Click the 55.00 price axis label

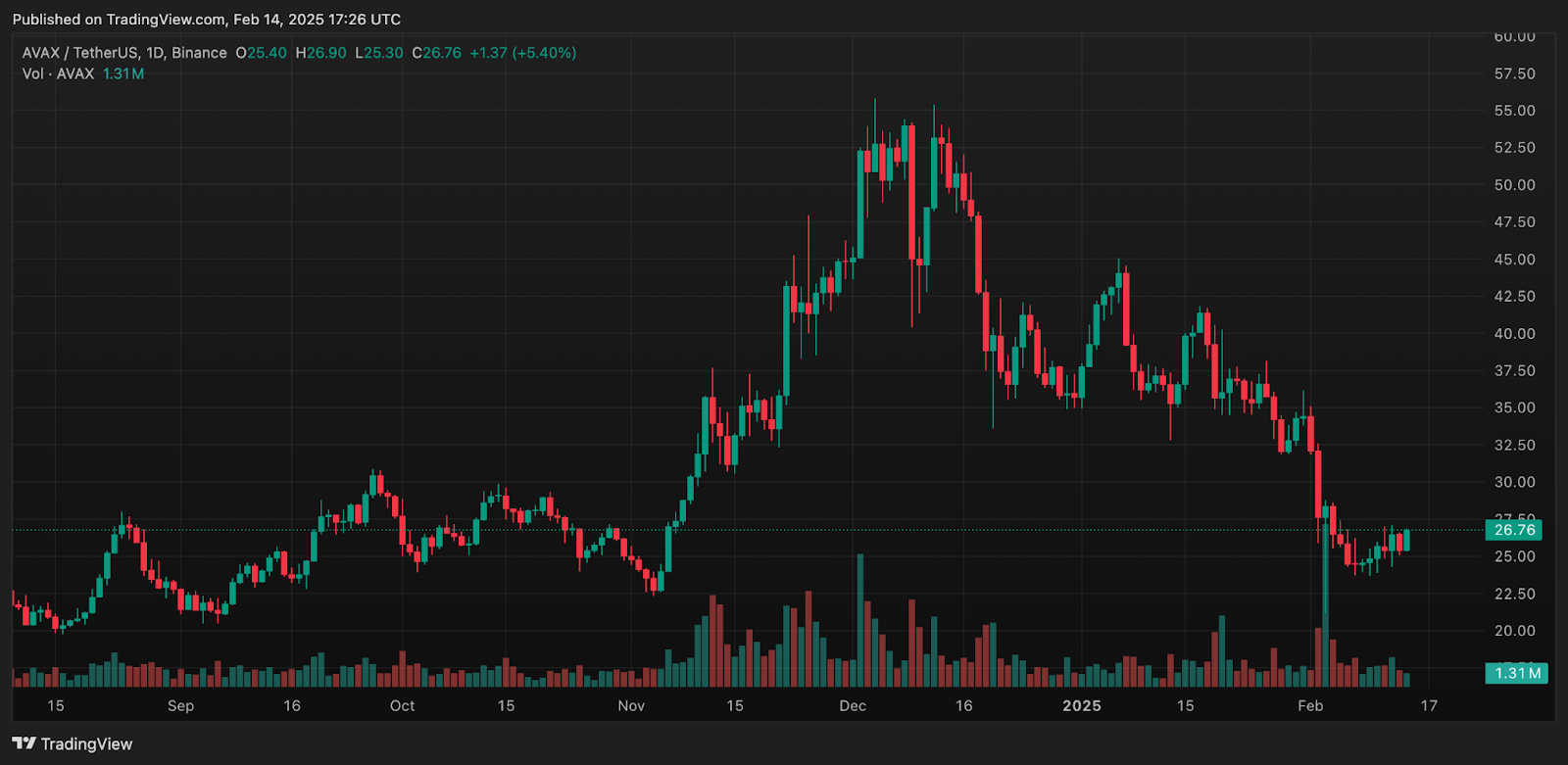click(1514, 111)
